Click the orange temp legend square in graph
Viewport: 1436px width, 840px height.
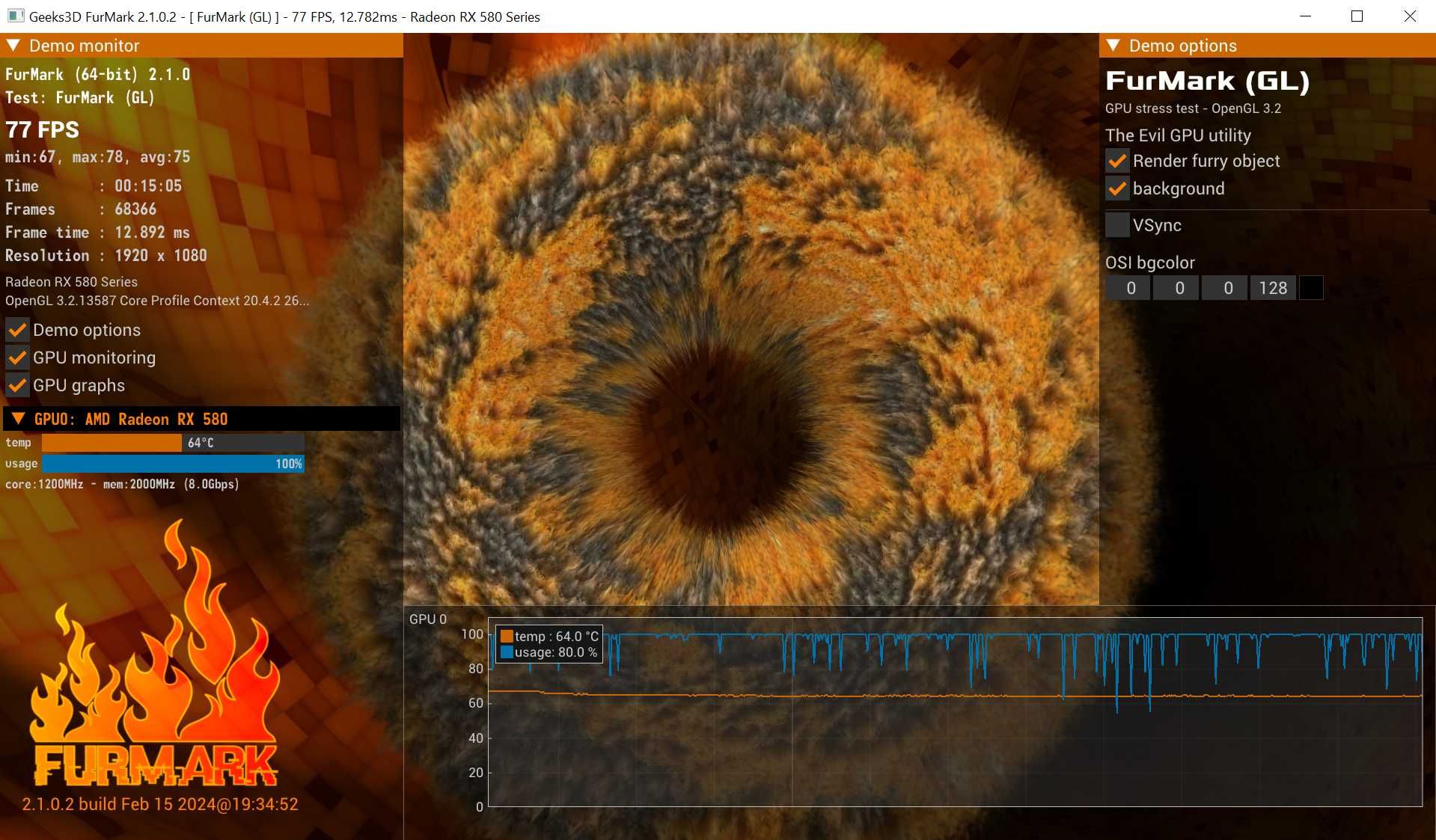pos(507,637)
